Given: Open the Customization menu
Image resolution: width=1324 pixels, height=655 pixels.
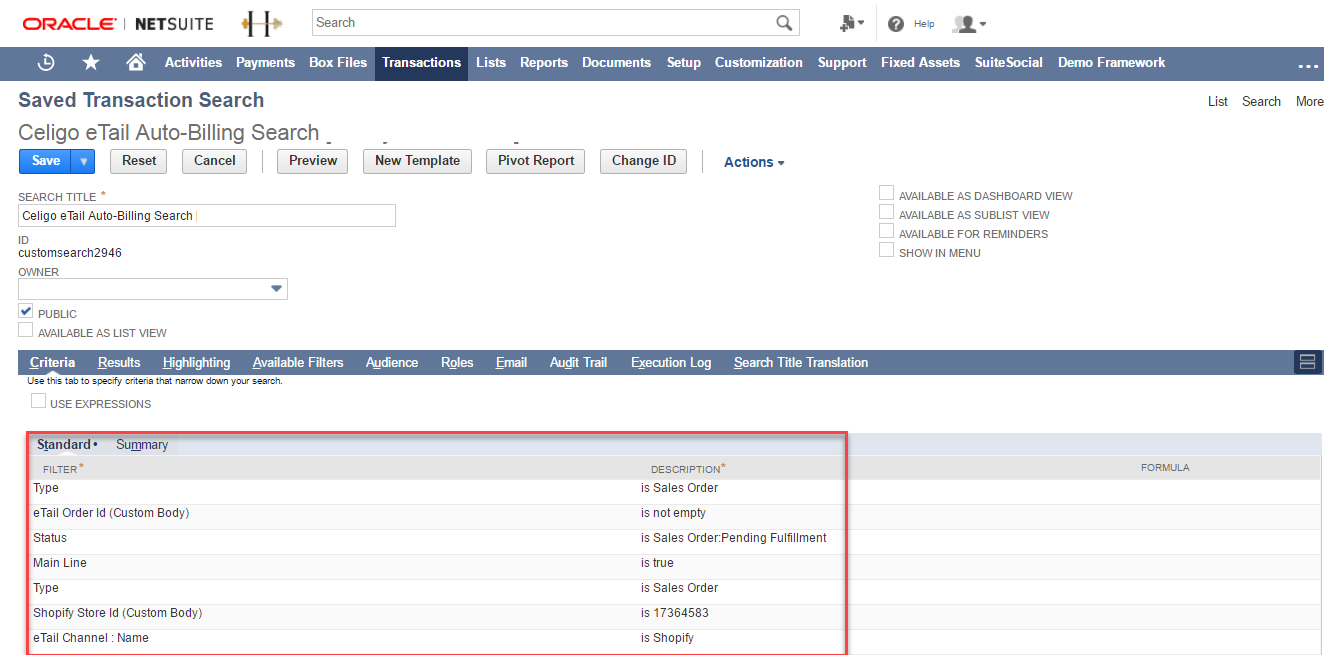Looking at the screenshot, I should point(758,62).
